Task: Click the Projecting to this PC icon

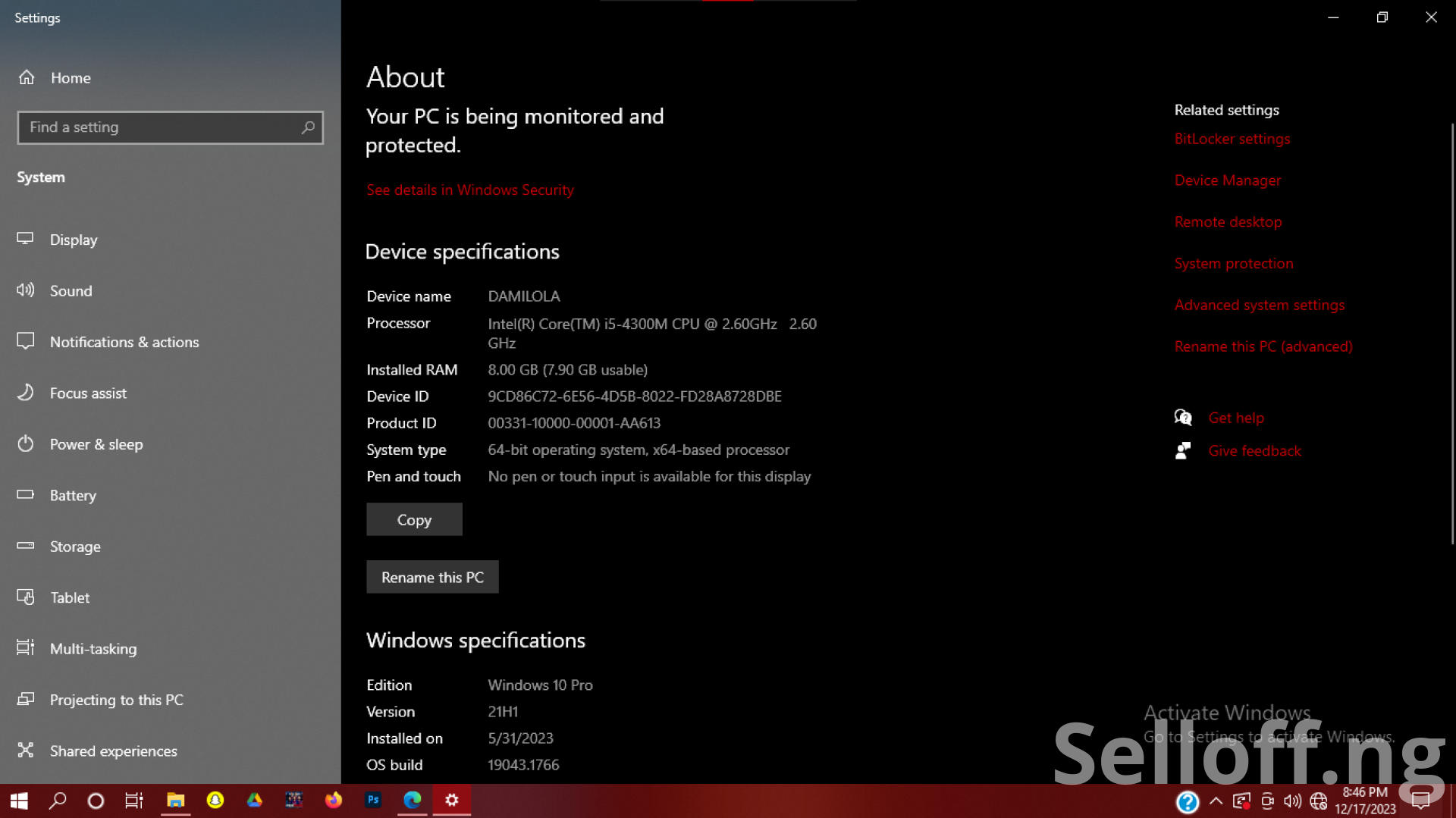Action: (x=26, y=699)
